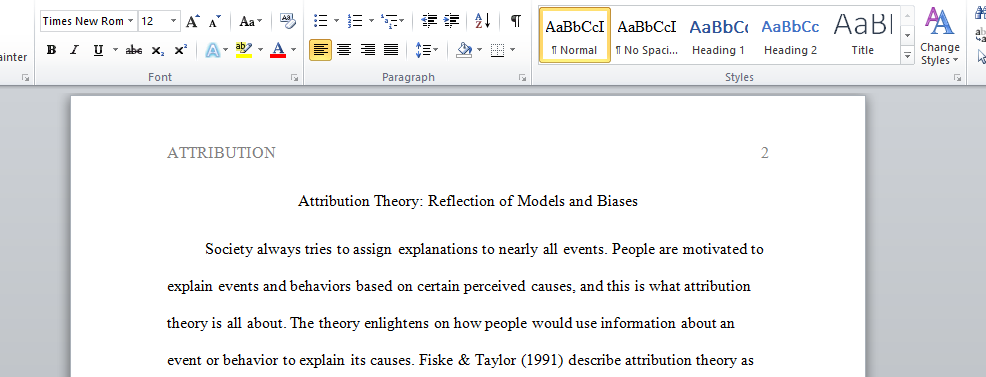Expand bullets library dropdown arrow
Image resolution: width=986 pixels, height=377 pixels.
336,21
